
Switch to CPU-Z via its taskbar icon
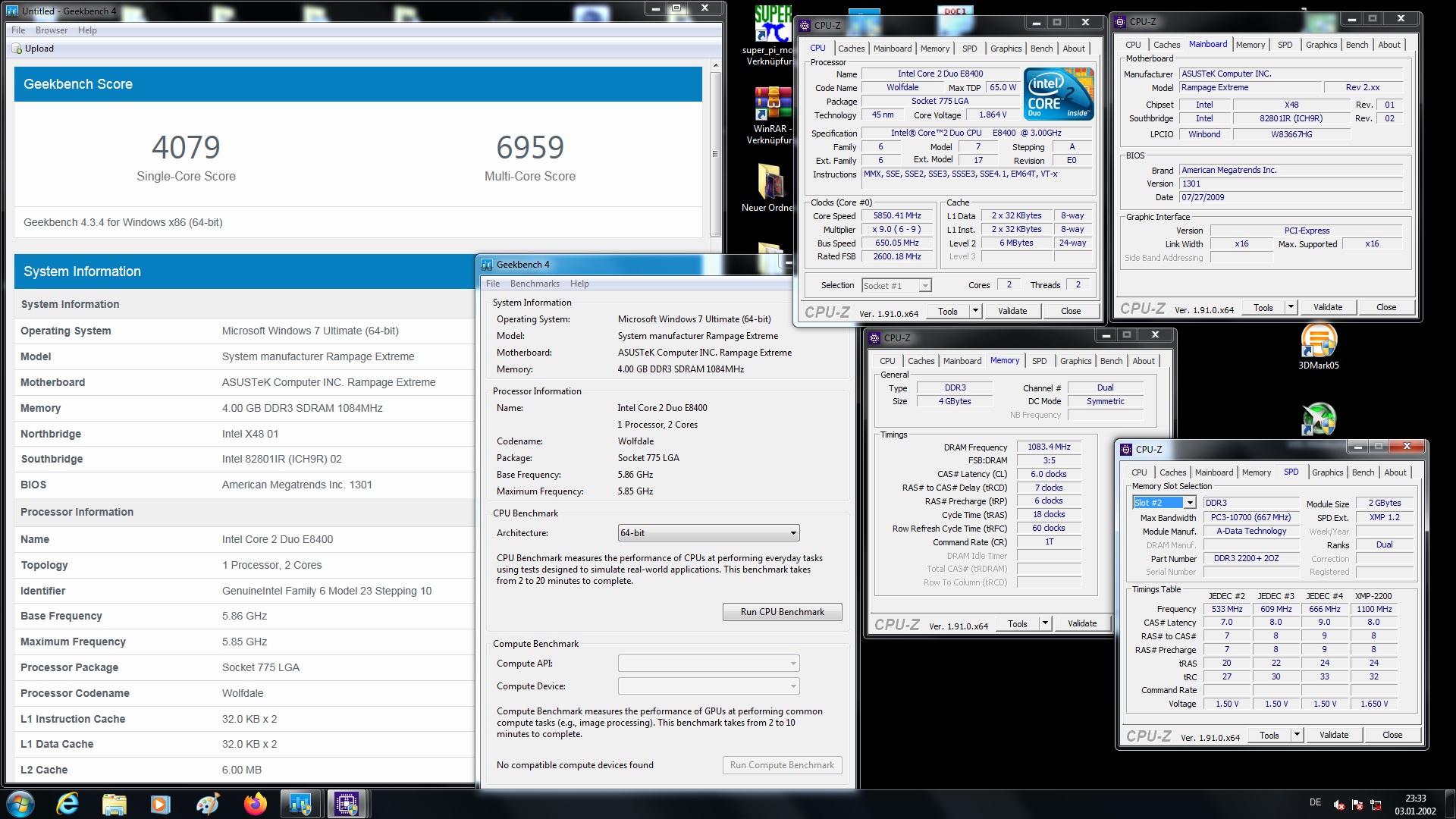347,804
